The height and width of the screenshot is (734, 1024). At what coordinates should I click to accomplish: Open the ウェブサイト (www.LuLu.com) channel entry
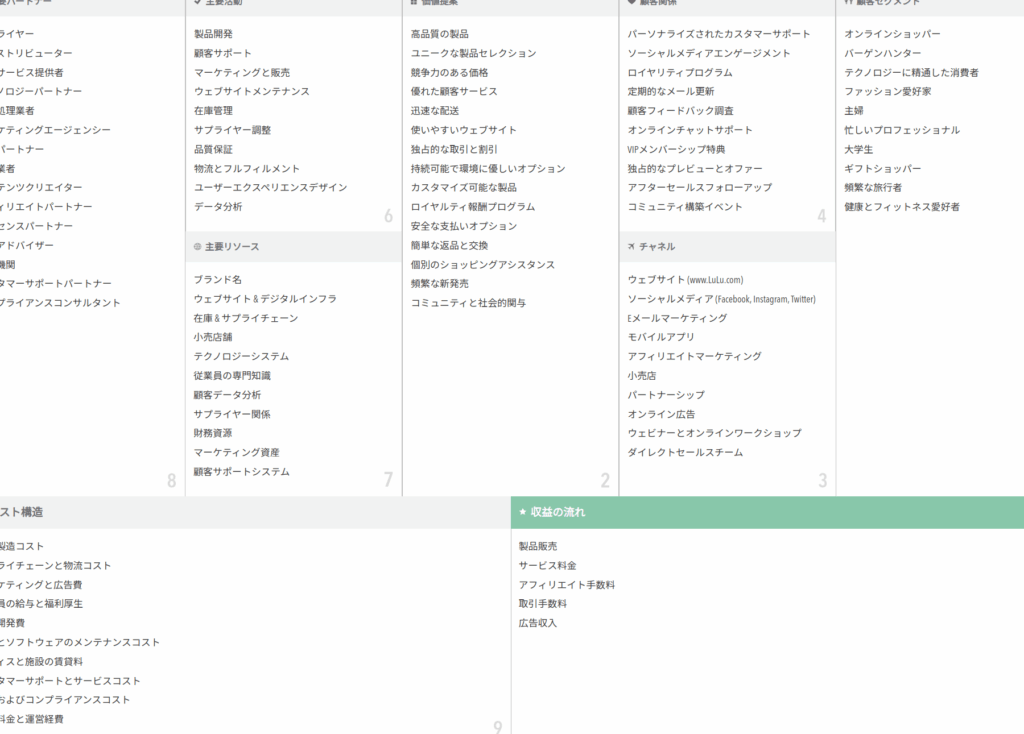685,280
